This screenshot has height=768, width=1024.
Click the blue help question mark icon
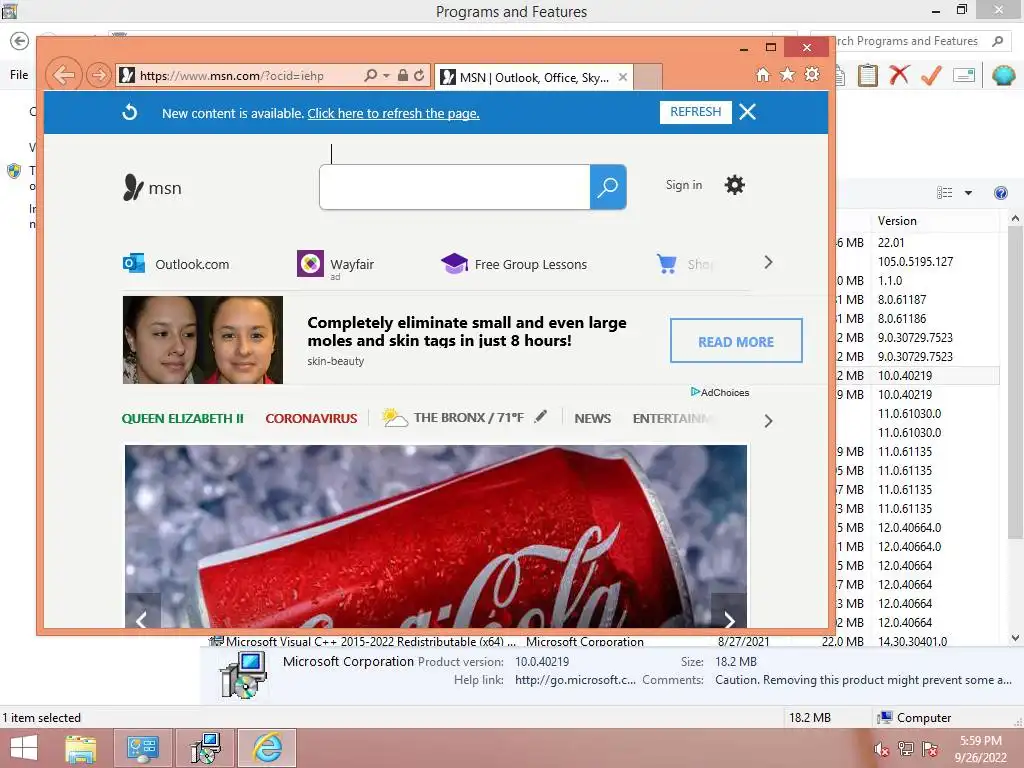pyautogui.click(x=1000, y=192)
